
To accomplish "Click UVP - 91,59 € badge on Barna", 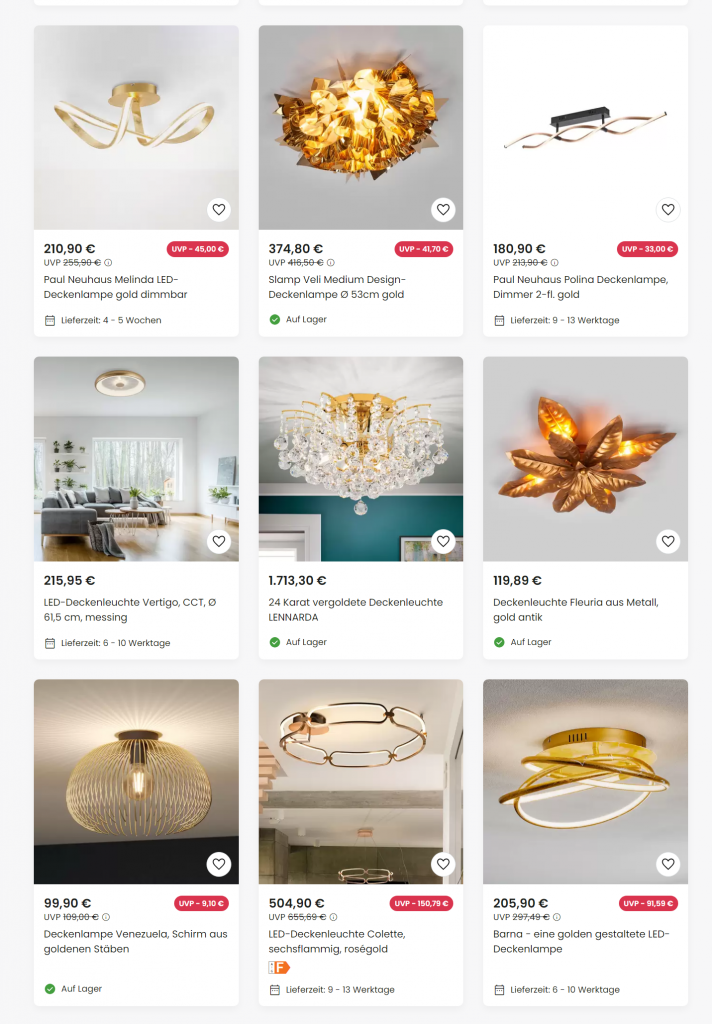I will pos(648,904).
